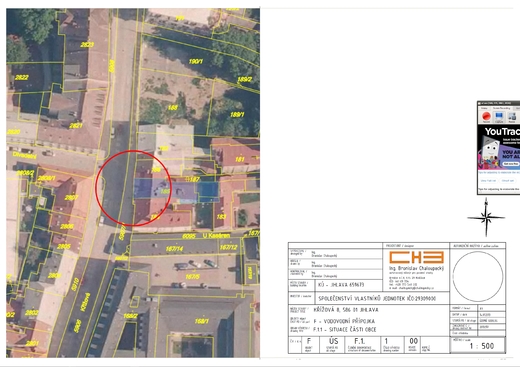
Task: Open the first tab in recorder window
Action: (484, 108)
